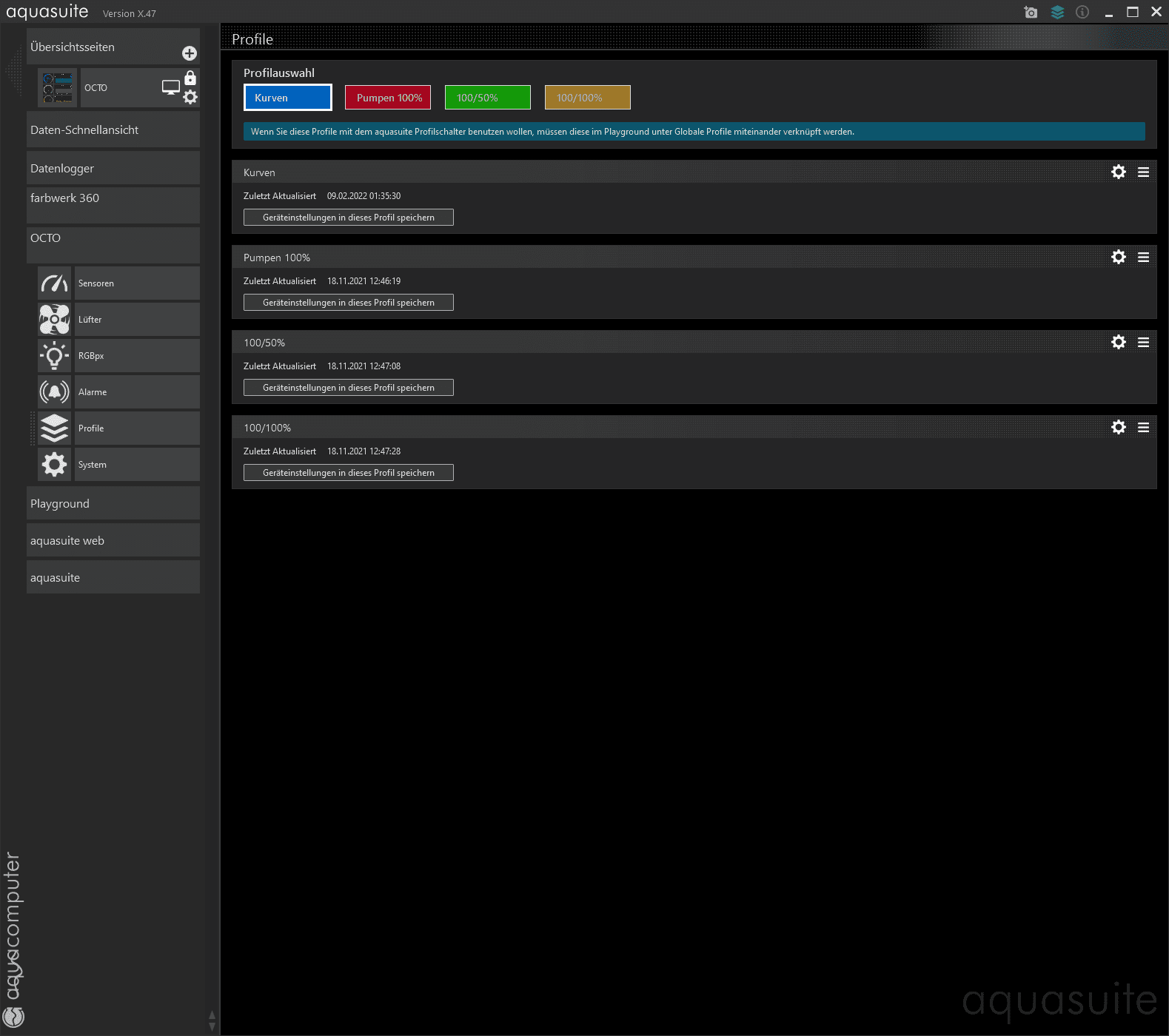This screenshot has height=1036, width=1169.
Task: Open hamburger menu for Pumpen 100% profile
Action: [1144, 257]
